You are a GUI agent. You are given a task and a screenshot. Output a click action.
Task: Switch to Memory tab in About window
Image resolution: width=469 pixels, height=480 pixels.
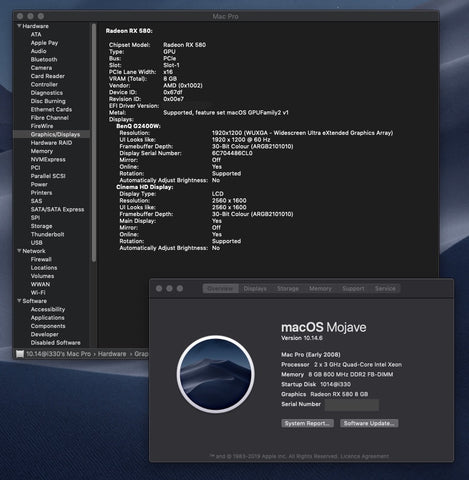pyautogui.click(x=320, y=289)
